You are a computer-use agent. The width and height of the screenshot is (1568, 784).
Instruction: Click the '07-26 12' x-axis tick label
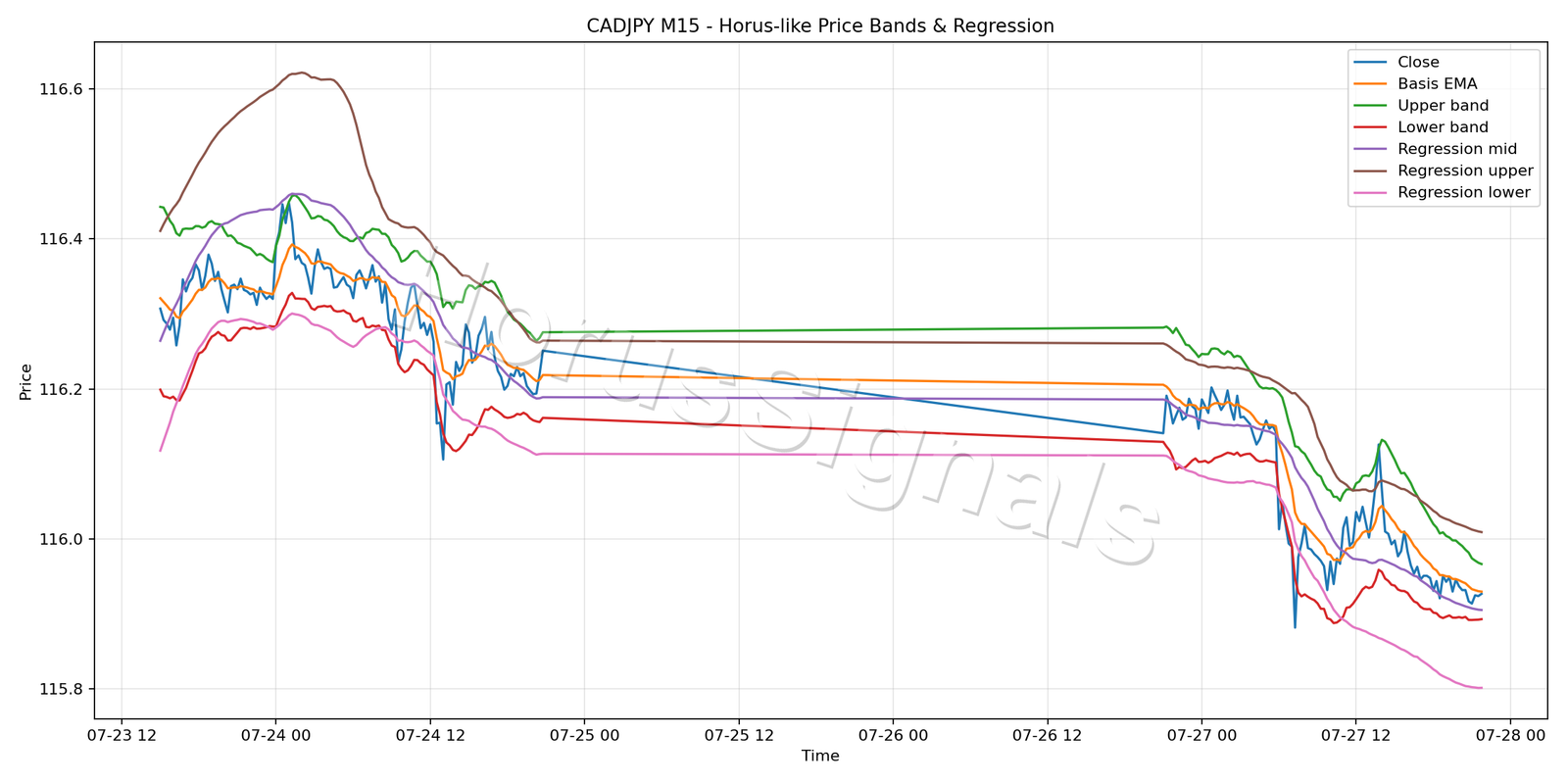tap(1047, 735)
